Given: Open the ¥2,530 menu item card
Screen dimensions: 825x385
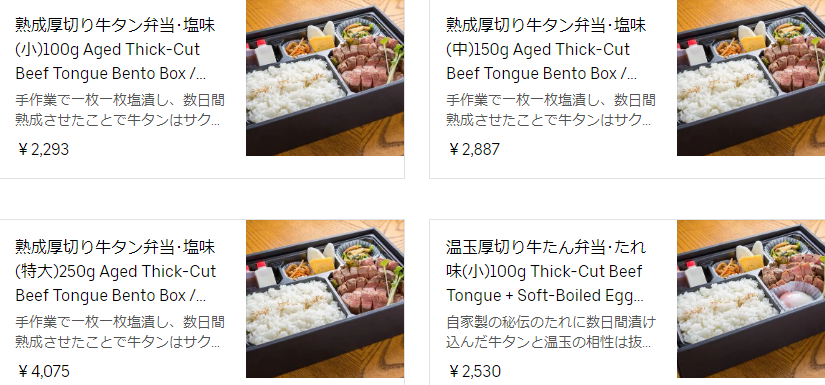Looking at the screenshot, I should 627,302.
